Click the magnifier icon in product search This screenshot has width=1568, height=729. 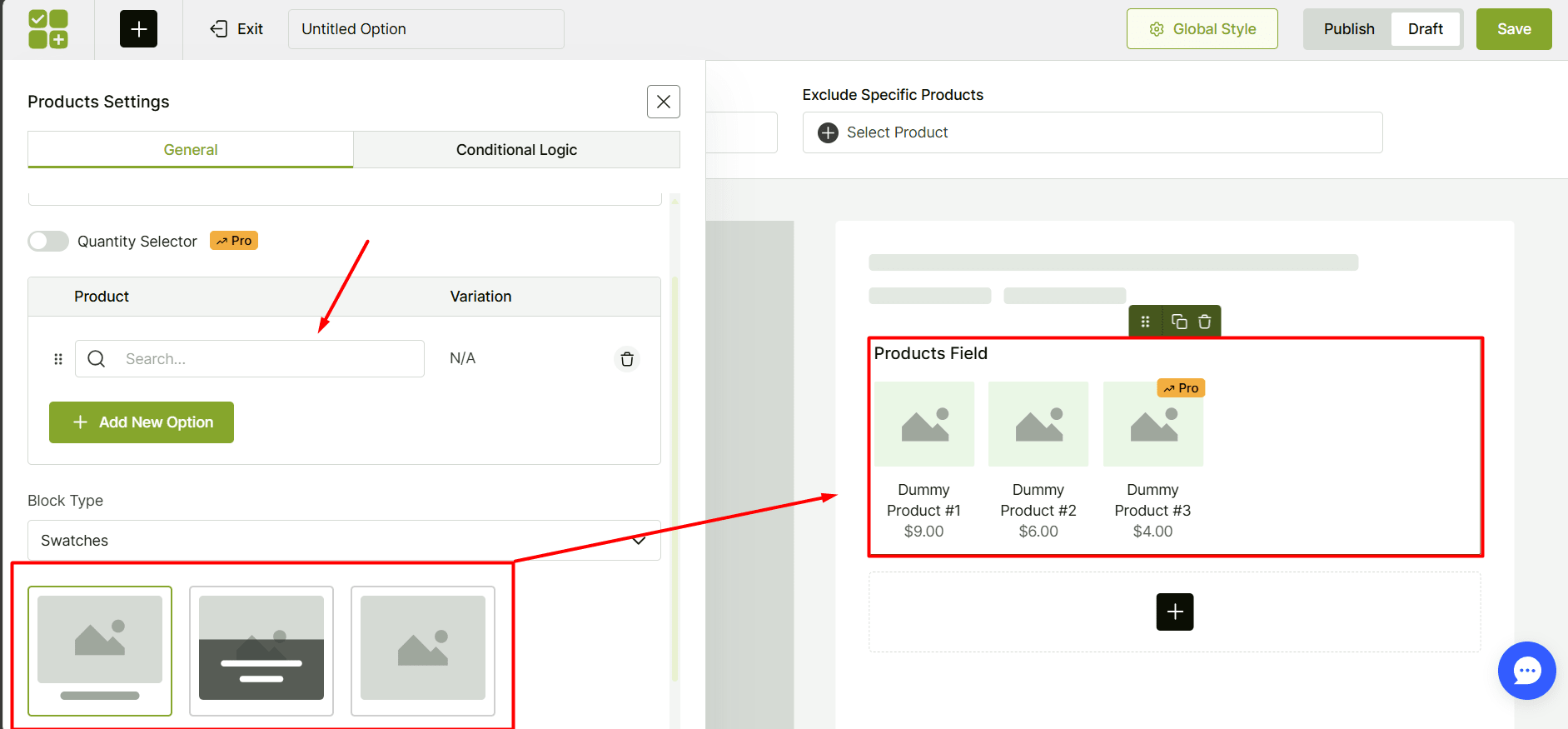click(x=97, y=359)
